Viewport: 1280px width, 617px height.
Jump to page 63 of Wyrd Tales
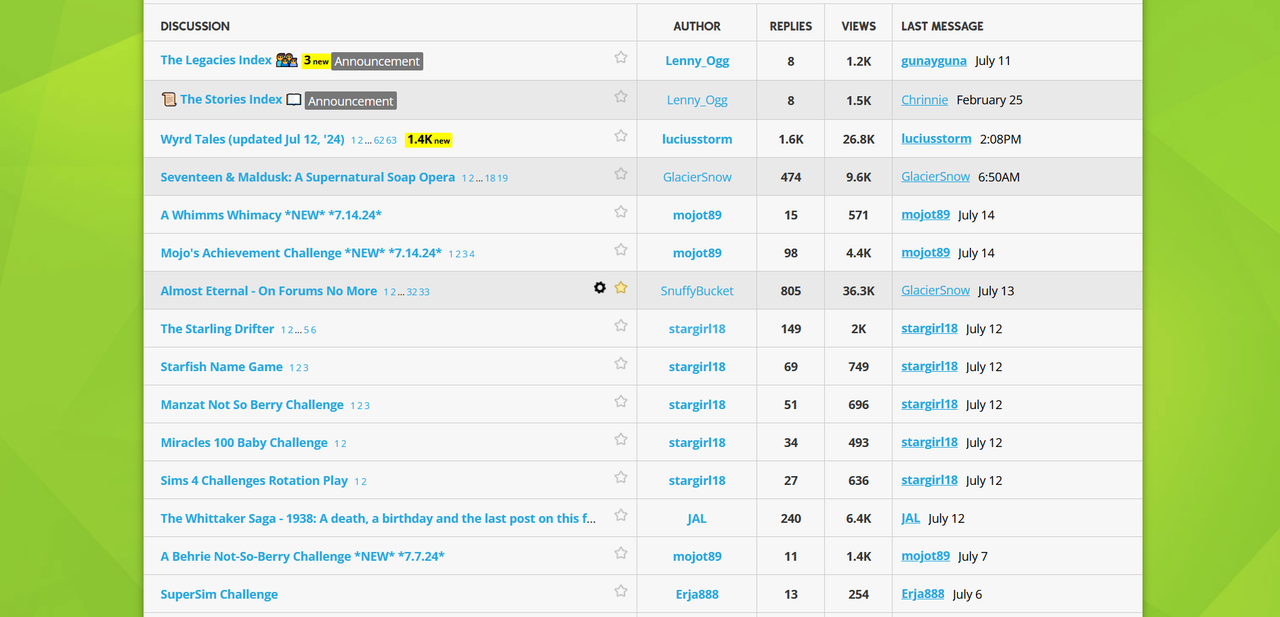coord(391,141)
